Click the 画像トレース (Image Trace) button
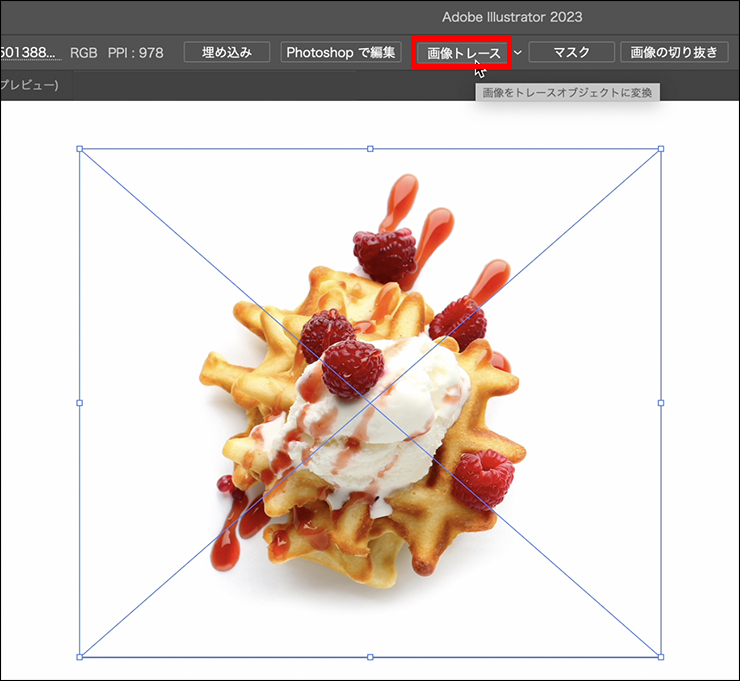740x681 pixels. 462,52
